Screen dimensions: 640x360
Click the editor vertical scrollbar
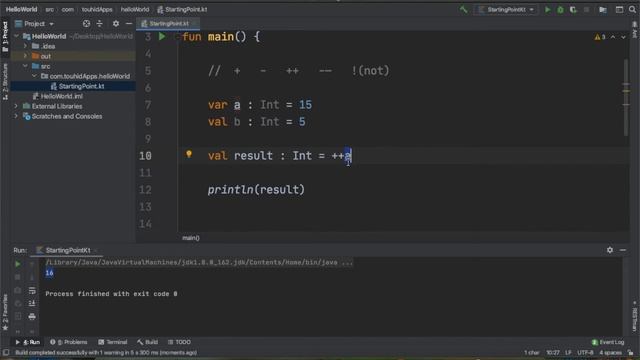626,98
